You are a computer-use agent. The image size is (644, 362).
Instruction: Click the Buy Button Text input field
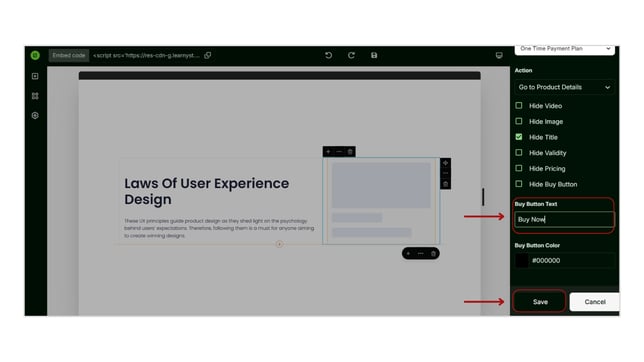(x=564, y=219)
